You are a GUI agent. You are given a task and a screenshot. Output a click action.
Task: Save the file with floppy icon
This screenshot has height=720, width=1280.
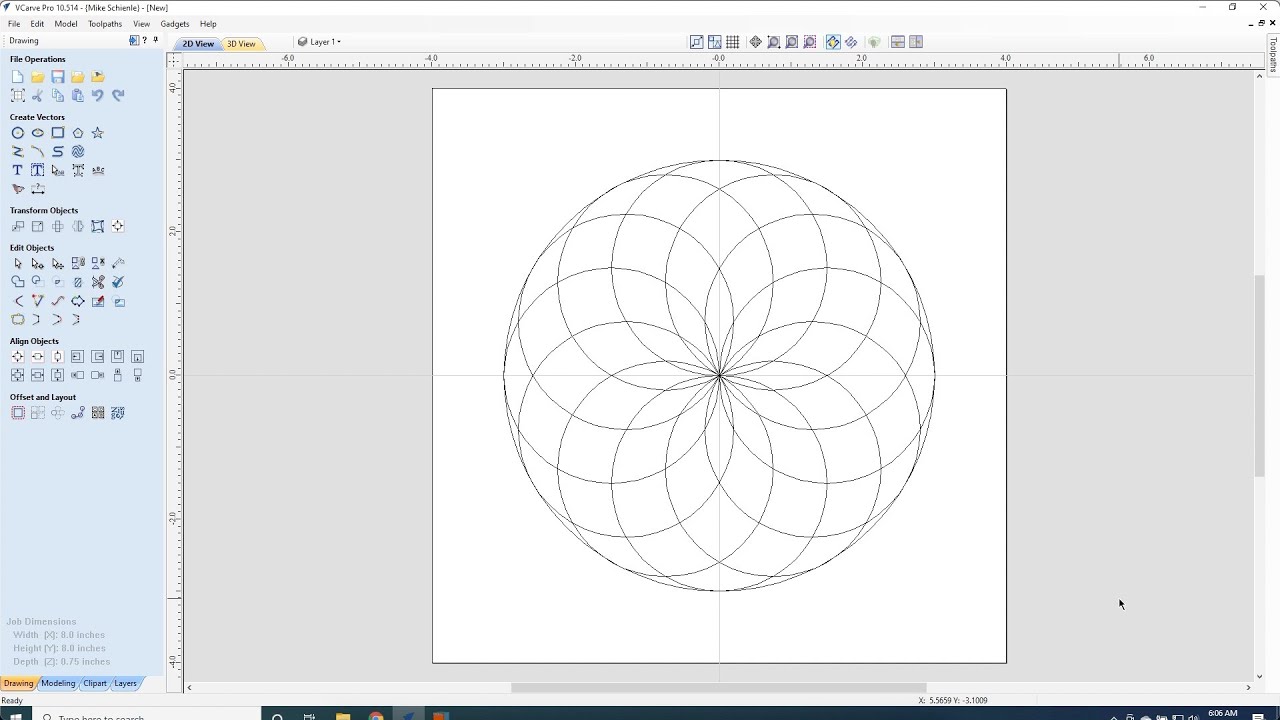pyautogui.click(x=57, y=77)
